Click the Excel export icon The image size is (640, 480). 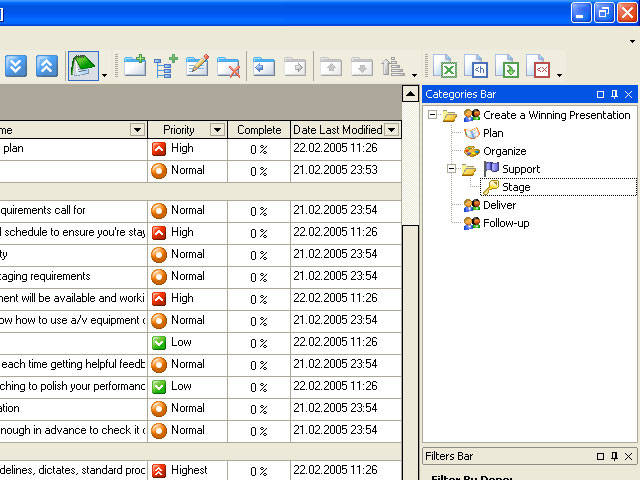tap(448, 67)
